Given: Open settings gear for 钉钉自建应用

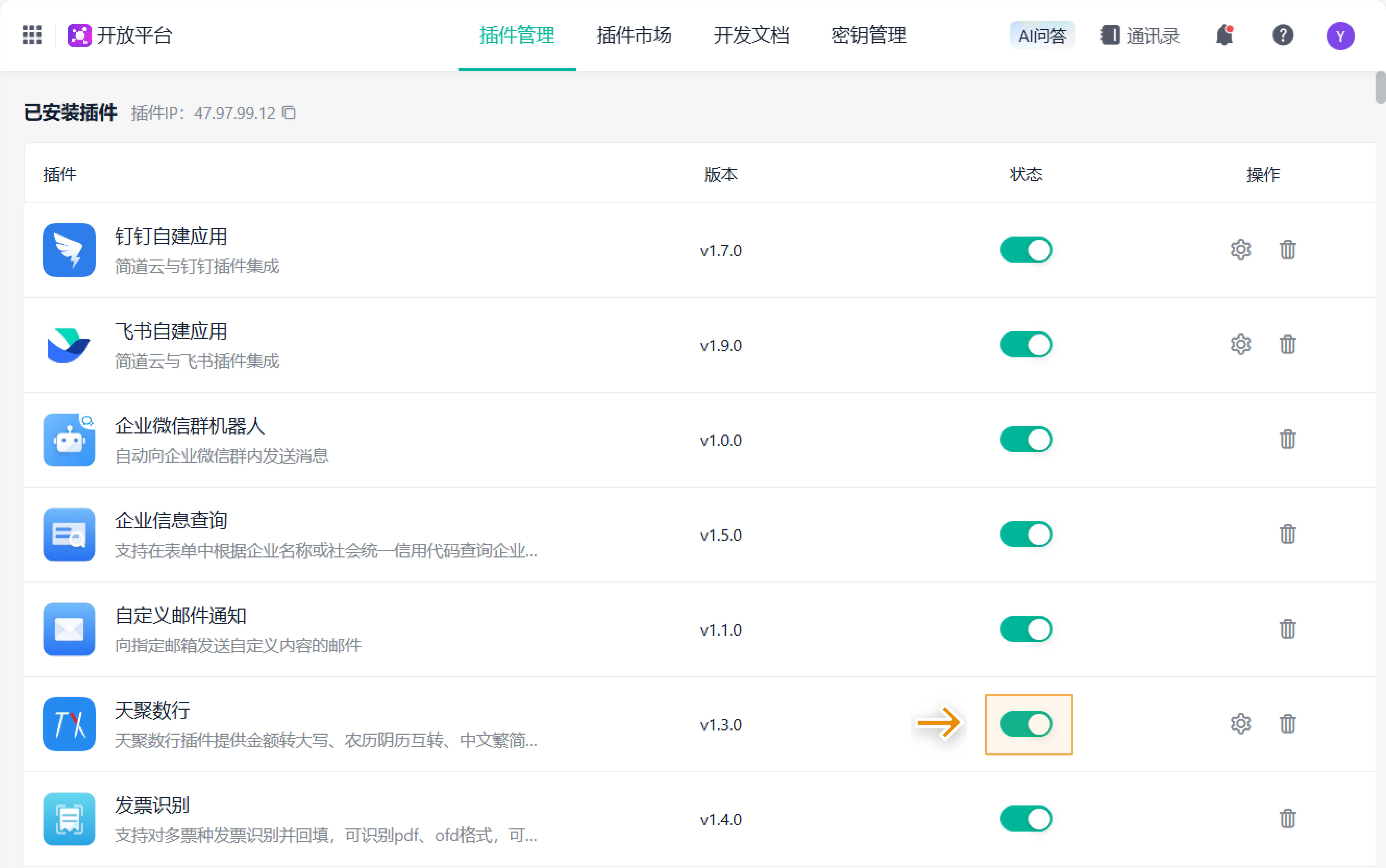Looking at the screenshot, I should click(1241, 250).
